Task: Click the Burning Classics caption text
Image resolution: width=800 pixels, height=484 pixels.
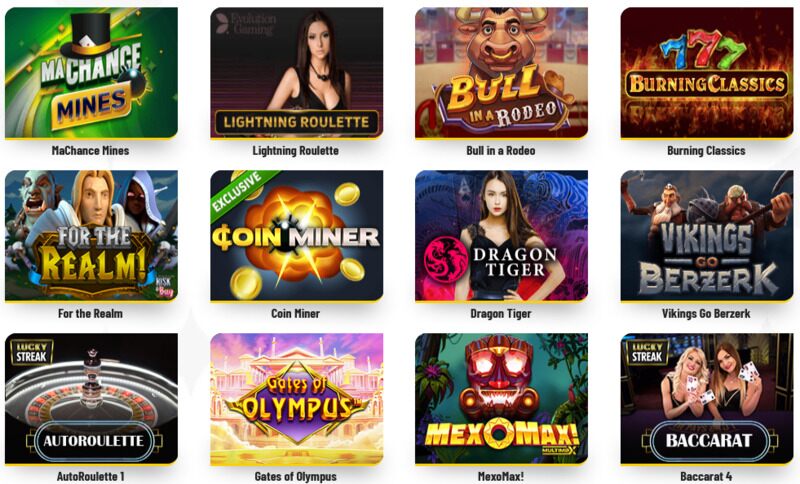Action: [706, 150]
